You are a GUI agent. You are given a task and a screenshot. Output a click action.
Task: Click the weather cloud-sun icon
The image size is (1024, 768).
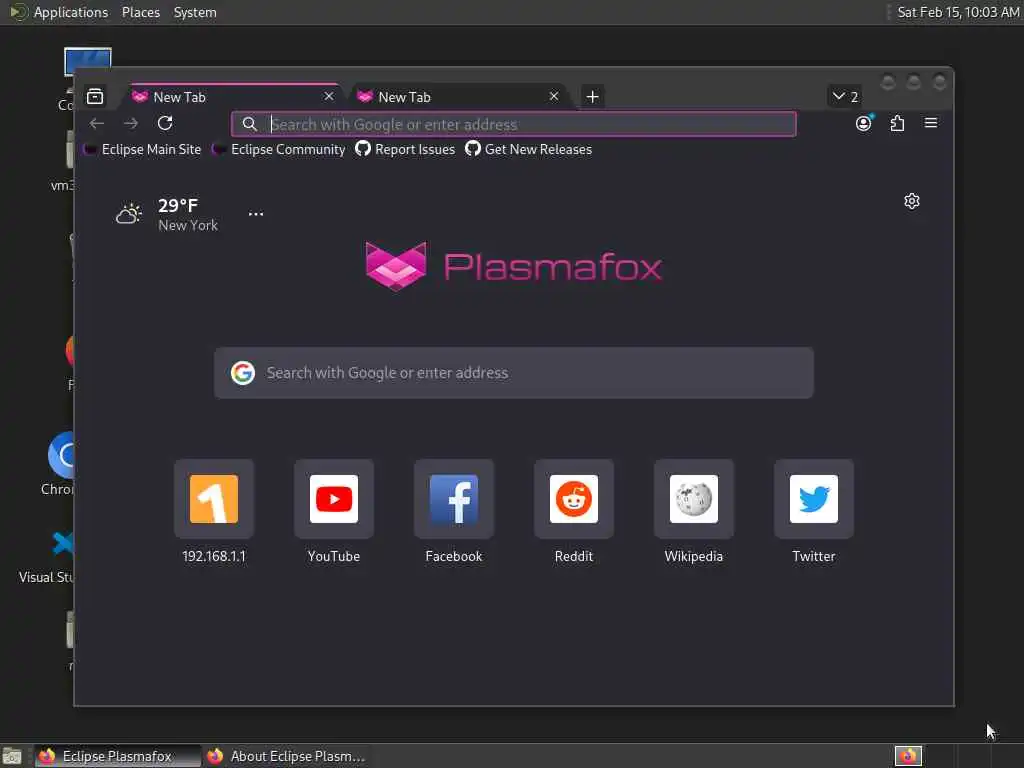129,214
